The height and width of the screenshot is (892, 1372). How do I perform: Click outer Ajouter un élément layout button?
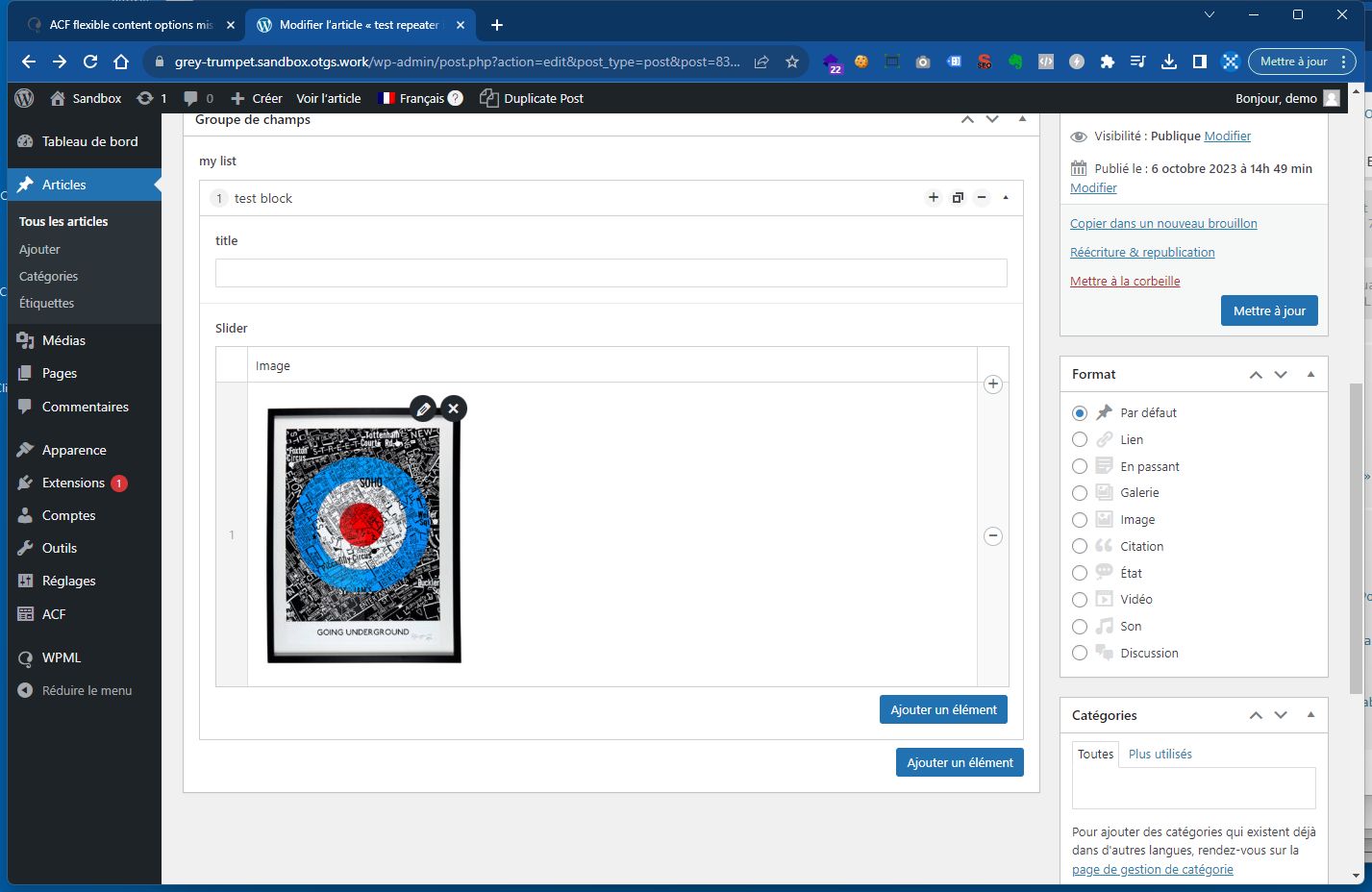tap(960, 762)
